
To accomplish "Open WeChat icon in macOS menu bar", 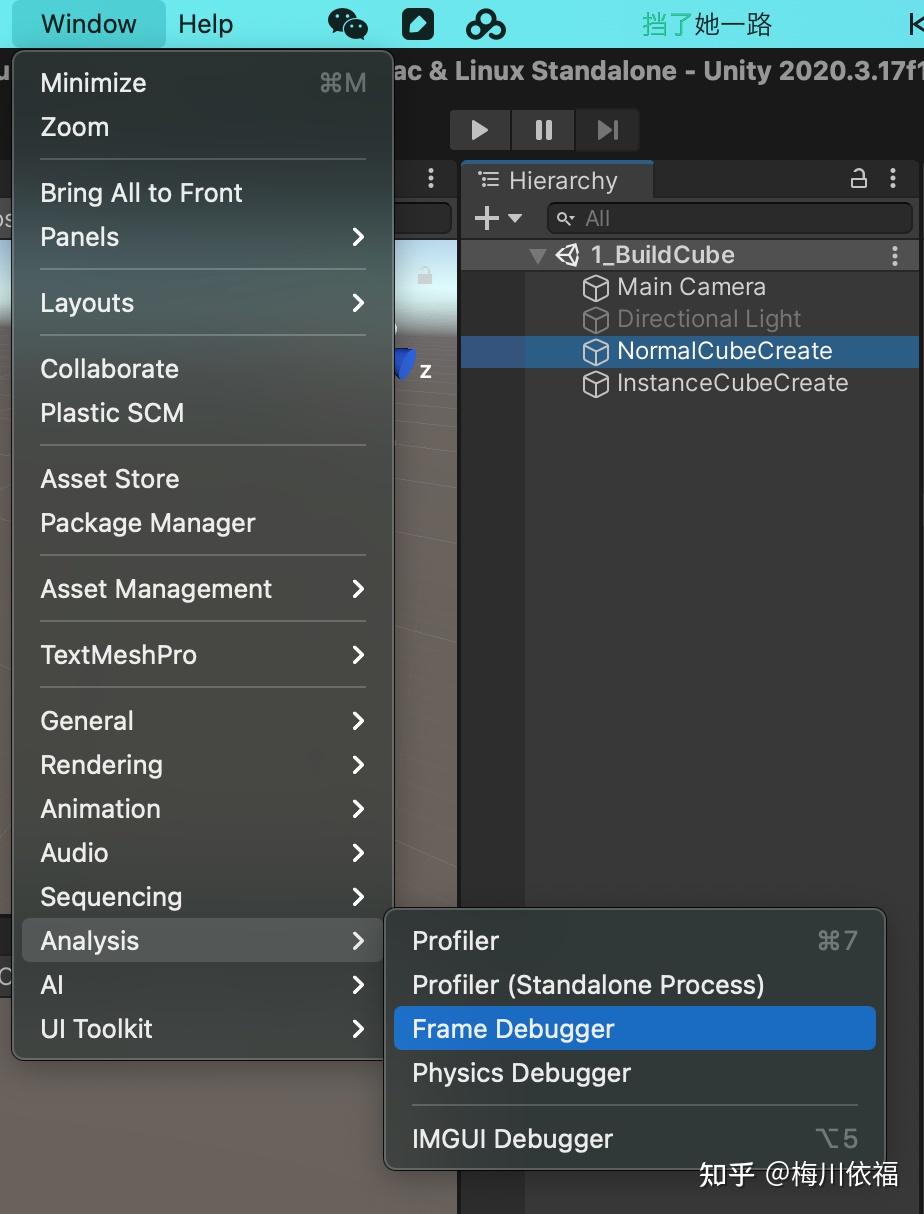I will [348, 24].
